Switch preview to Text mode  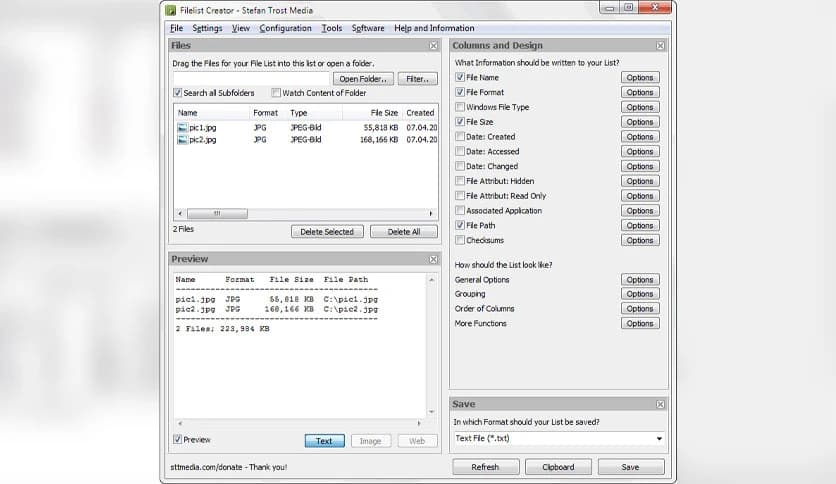324,441
